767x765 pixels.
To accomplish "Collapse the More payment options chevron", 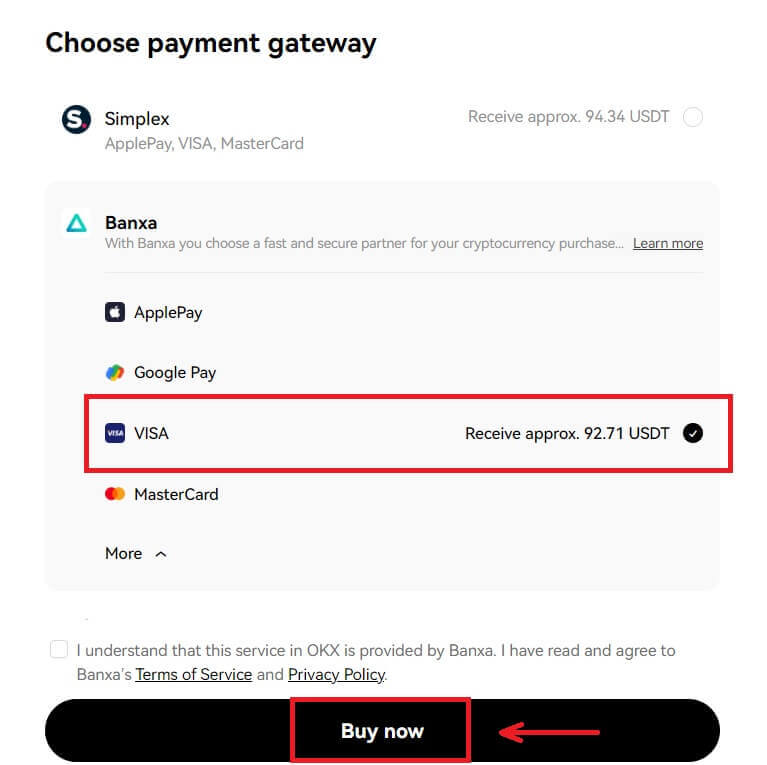I will tap(161, 553).
